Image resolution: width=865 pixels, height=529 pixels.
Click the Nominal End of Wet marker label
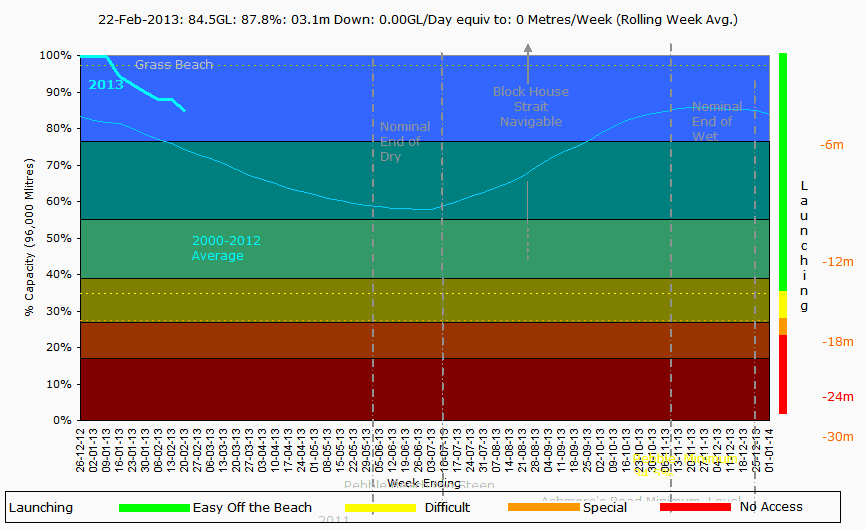pyautogui.click(x=717, y=121)
